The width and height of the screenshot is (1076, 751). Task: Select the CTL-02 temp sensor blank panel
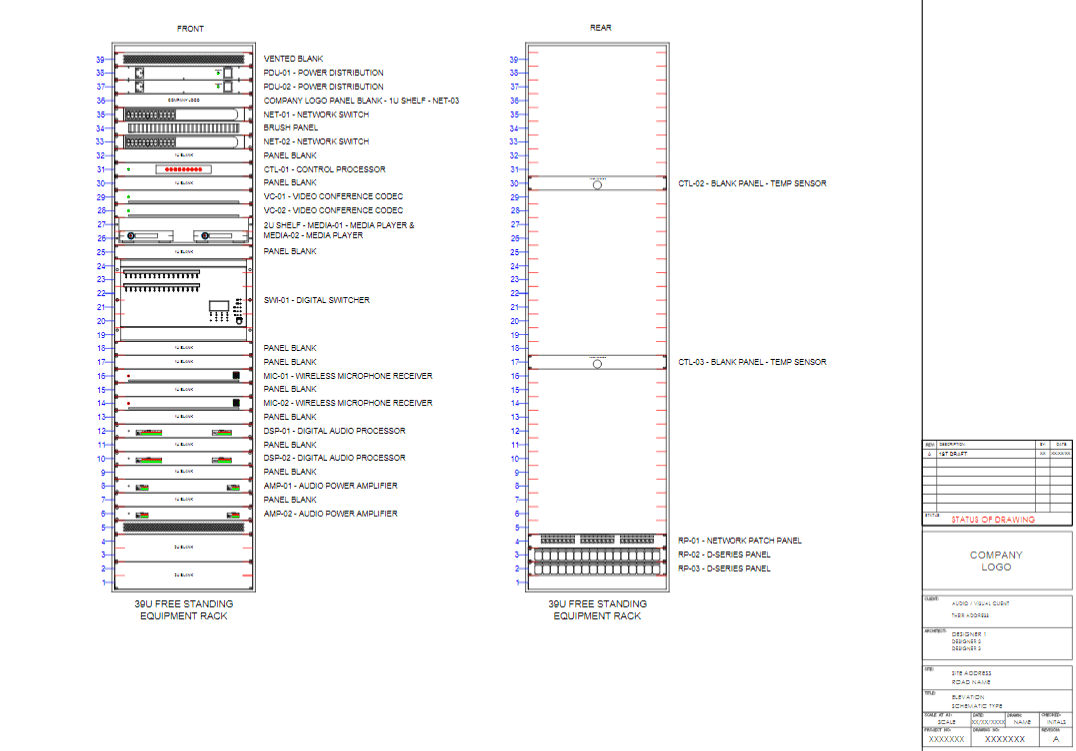tap(597, 183)
